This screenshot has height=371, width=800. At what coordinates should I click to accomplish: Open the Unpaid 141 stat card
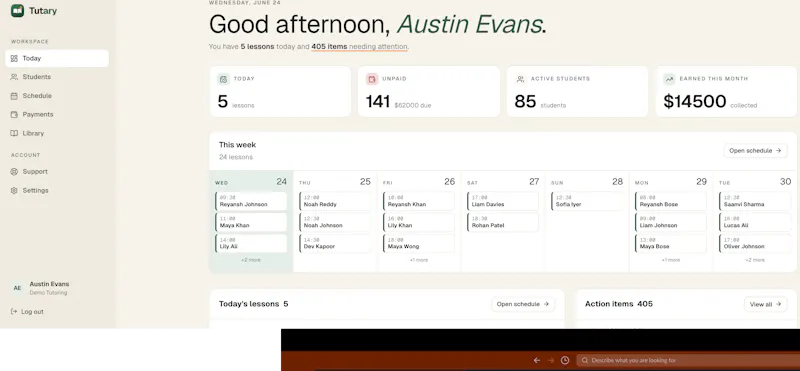[x=429, y=91]
